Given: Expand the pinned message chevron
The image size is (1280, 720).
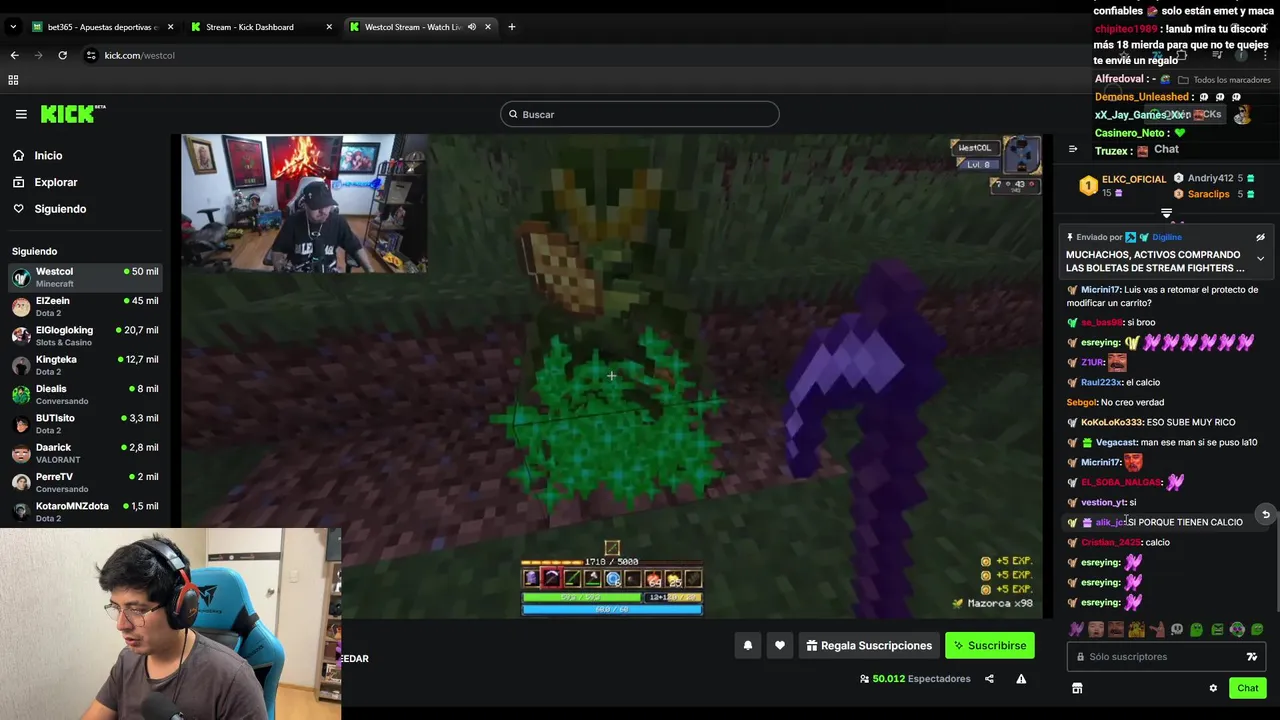Looking at the screenshot, I should (1260, 259).
